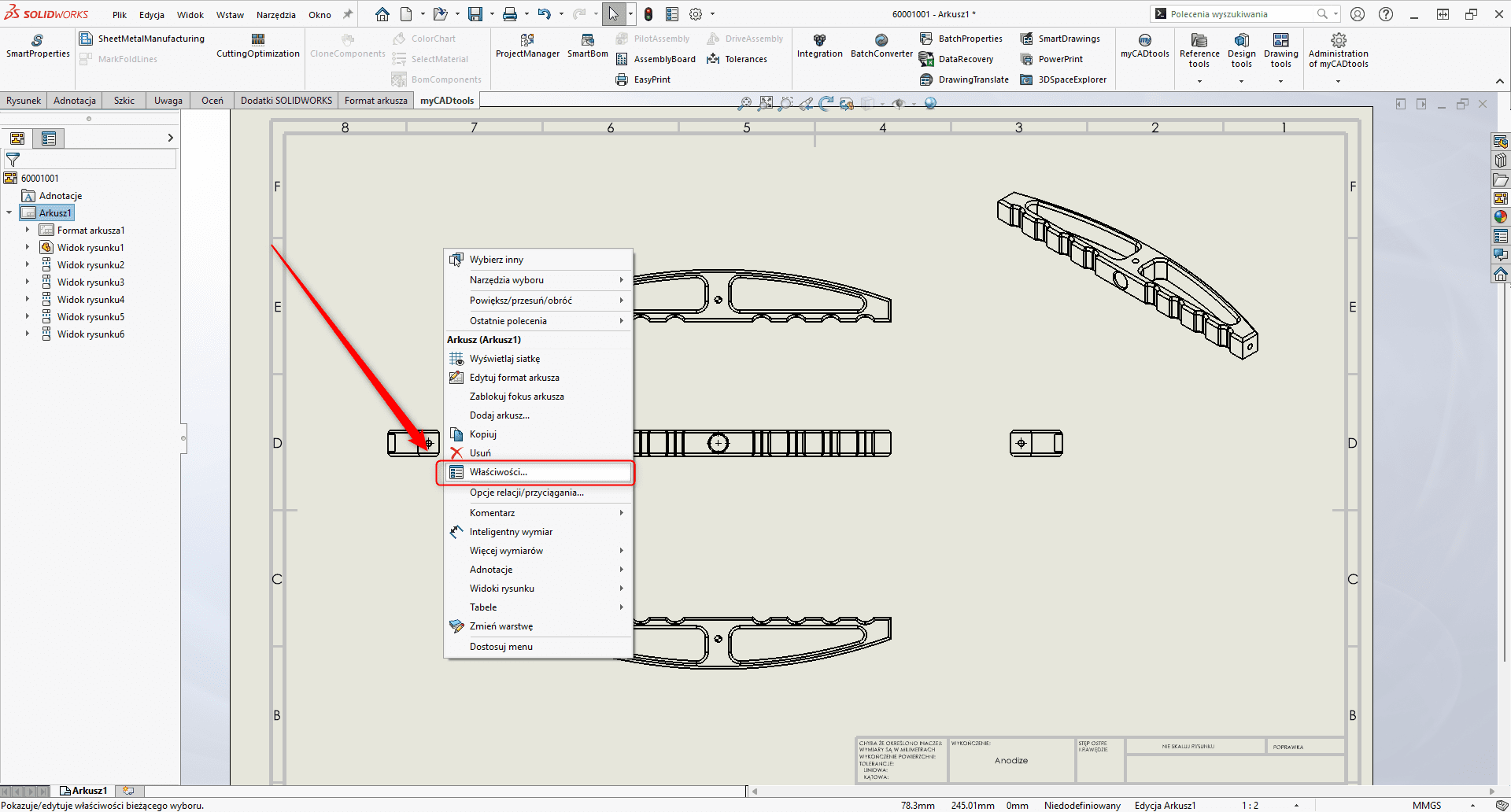
Task: Click the Rotate View icon in the view toolbar
Action: tap(825, 103)
